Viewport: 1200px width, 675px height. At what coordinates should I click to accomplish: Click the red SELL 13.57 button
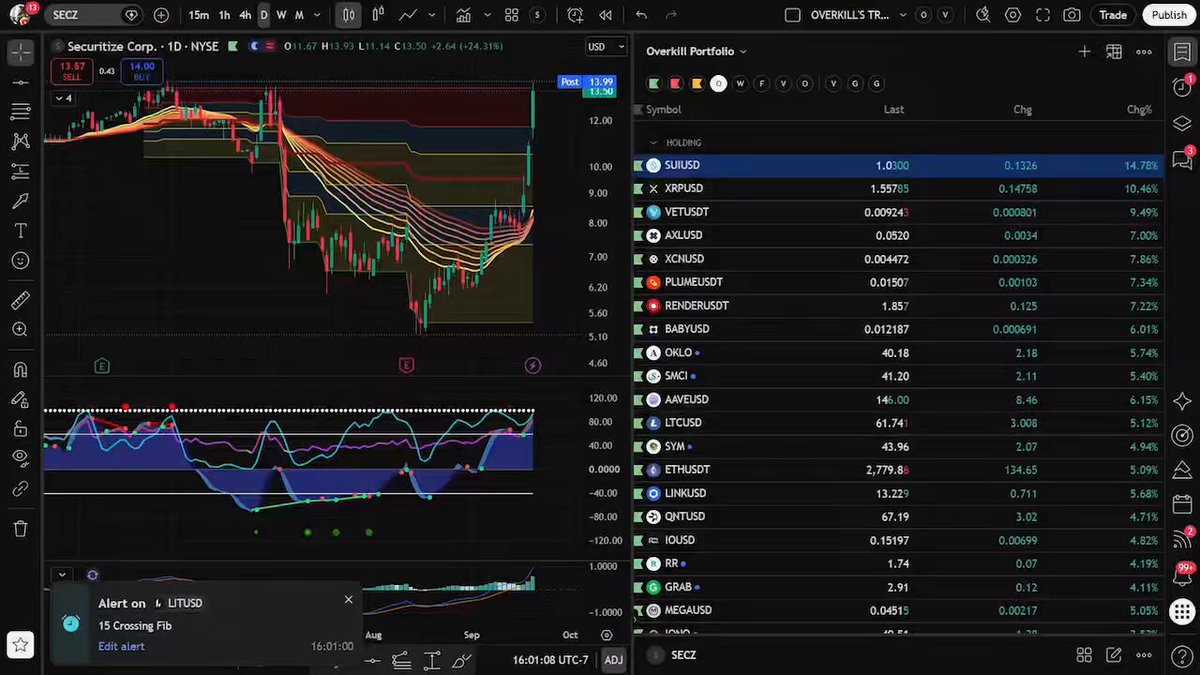click(72, 70)
